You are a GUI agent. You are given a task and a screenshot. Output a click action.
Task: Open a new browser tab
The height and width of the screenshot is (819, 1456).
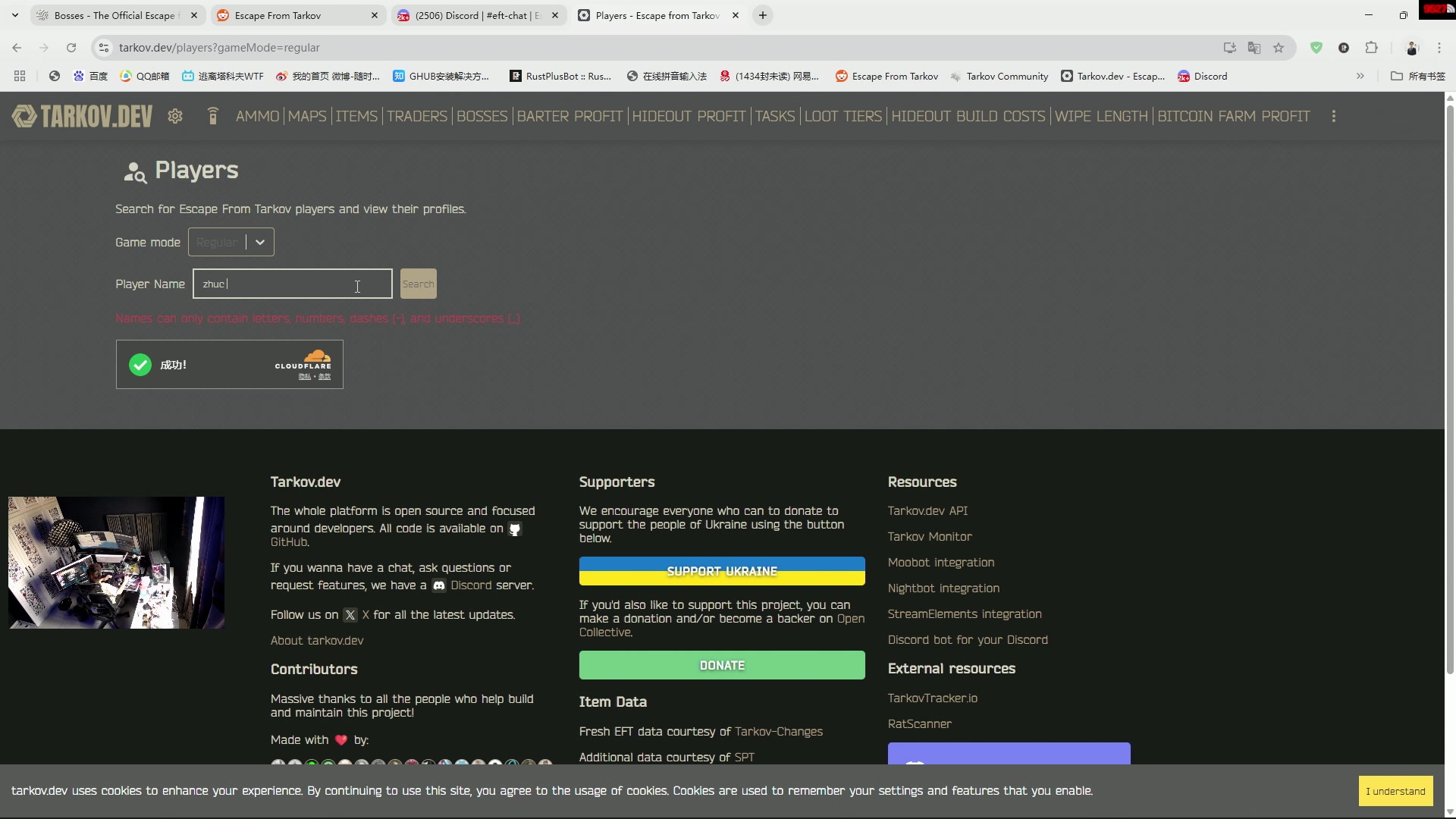tap(763, 15)
